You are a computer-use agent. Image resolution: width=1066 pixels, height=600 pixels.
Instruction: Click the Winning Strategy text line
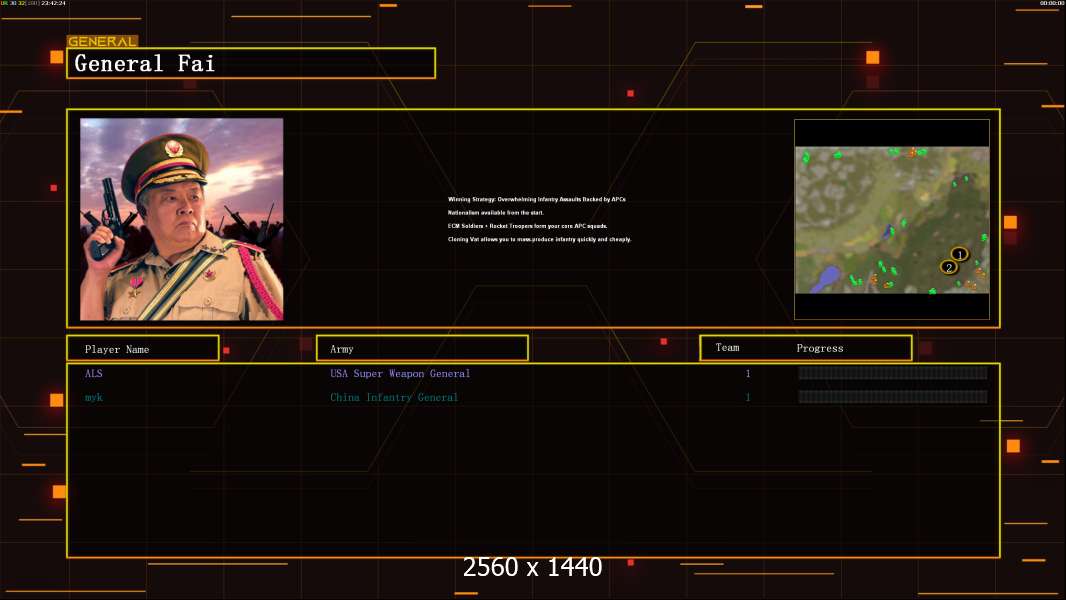(537, 199)
